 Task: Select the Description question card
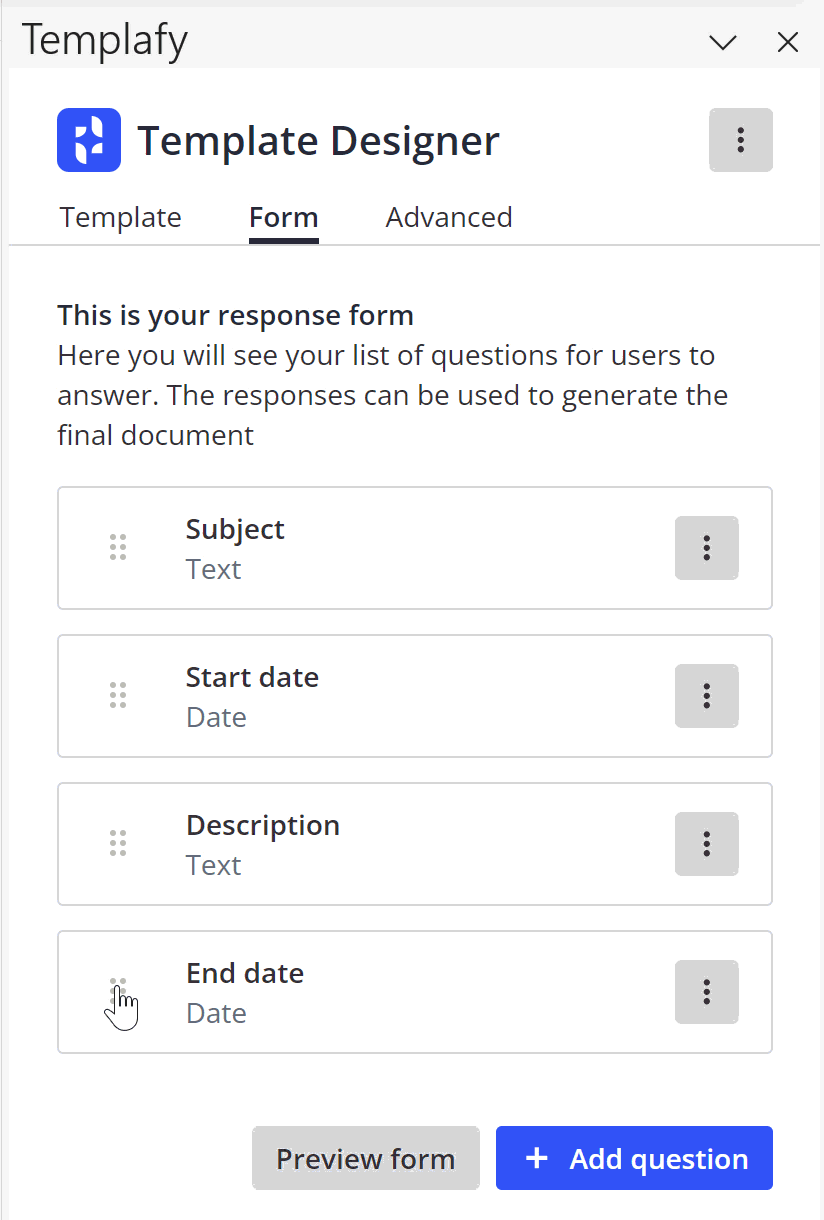415,844
